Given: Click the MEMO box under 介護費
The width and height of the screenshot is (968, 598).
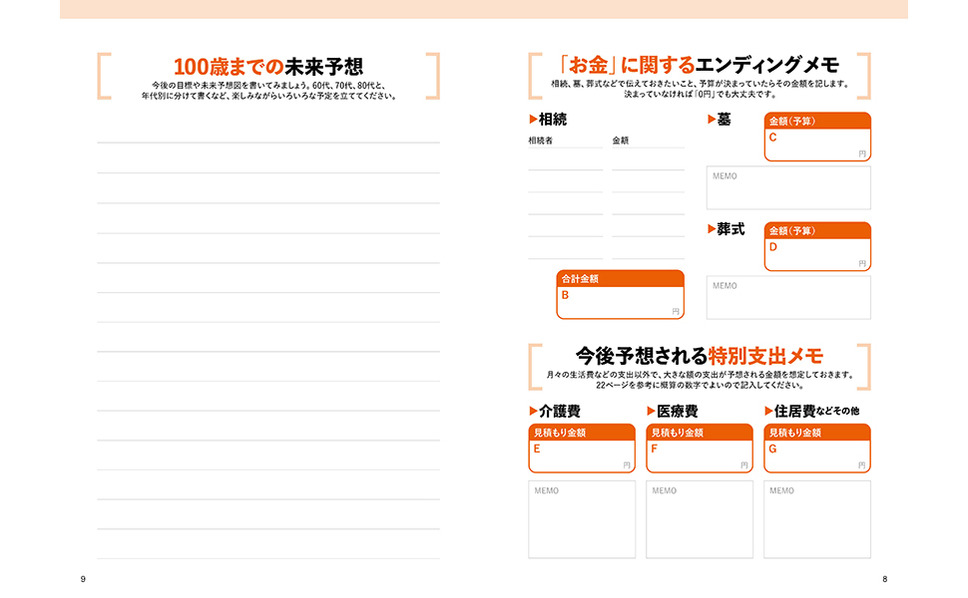Looking at the screenshot, I should click(x=582, y=520).
